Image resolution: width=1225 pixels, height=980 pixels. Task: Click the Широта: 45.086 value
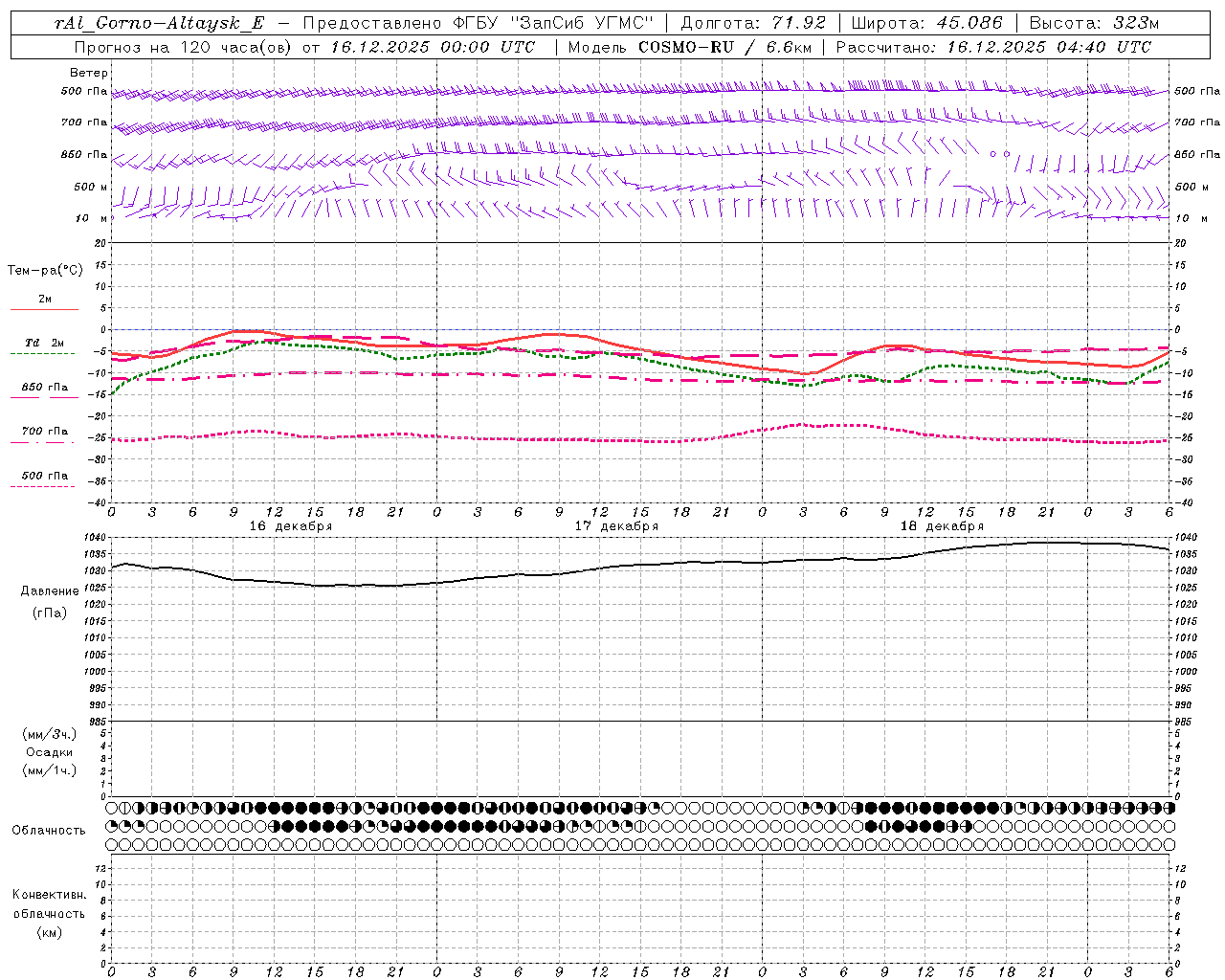coord(926,23)
